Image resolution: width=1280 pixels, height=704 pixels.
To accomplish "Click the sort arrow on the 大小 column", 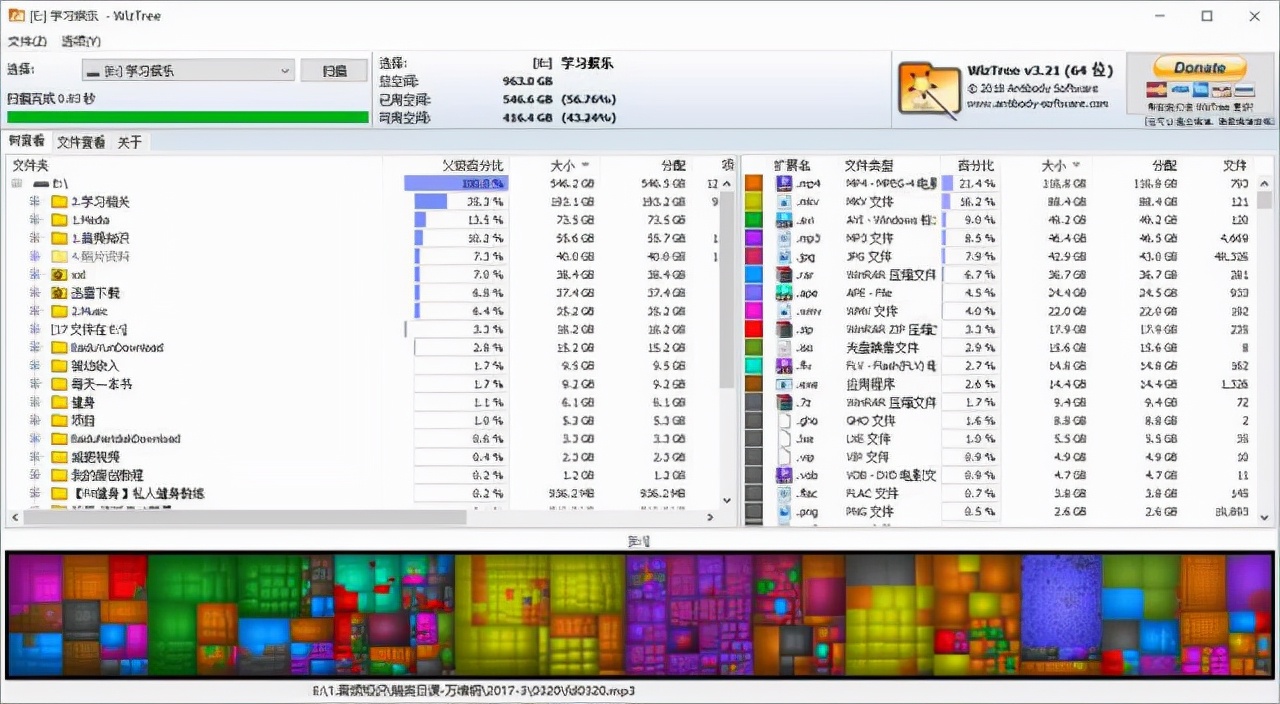I will 586,165.
